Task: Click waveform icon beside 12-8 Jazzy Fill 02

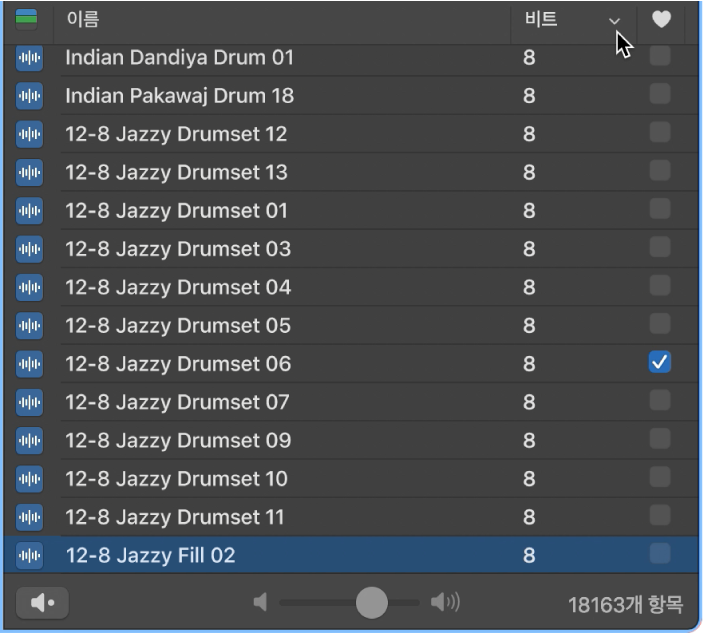Action: (30, 555)
